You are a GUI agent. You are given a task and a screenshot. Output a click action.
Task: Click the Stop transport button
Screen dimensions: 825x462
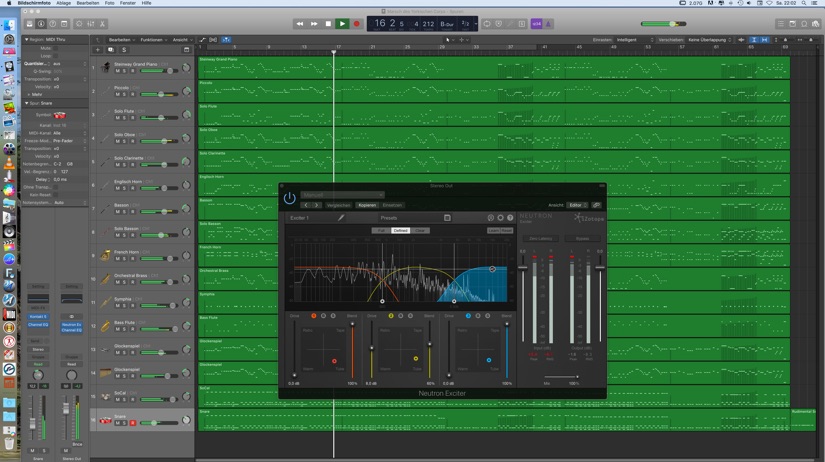328,24
